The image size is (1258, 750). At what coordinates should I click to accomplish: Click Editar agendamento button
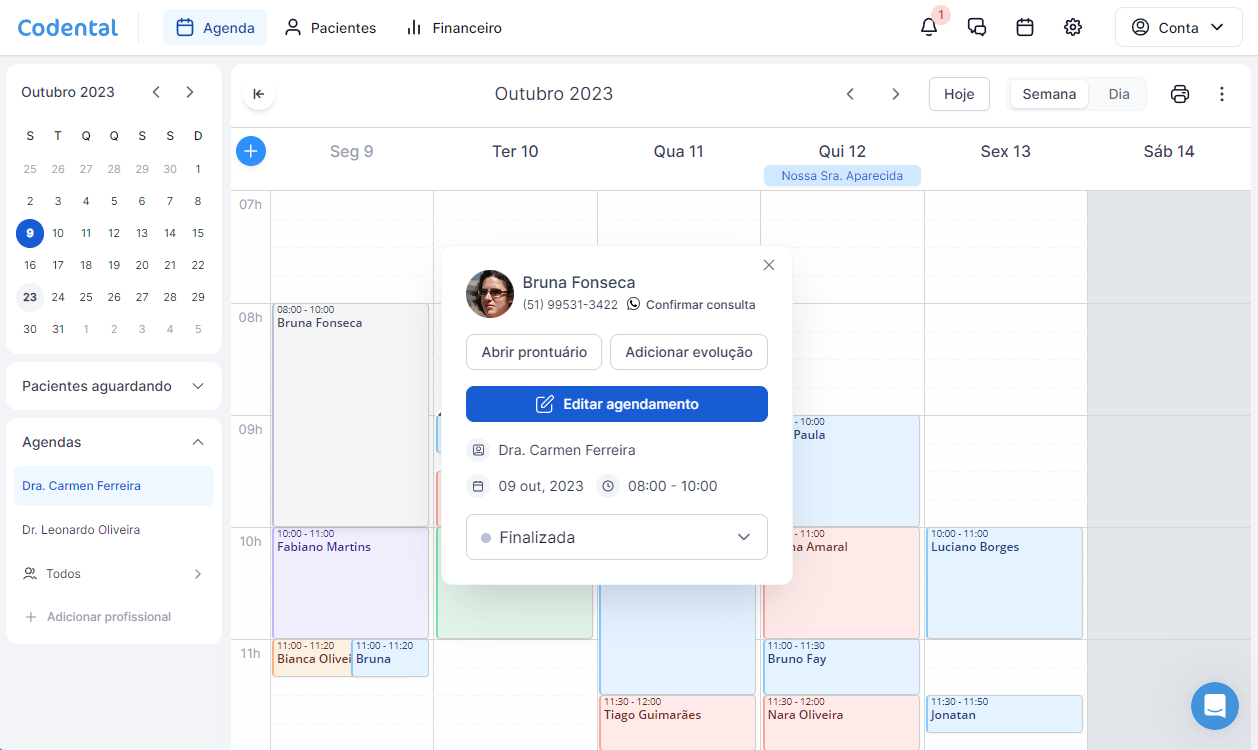click(x=616, y=404)
